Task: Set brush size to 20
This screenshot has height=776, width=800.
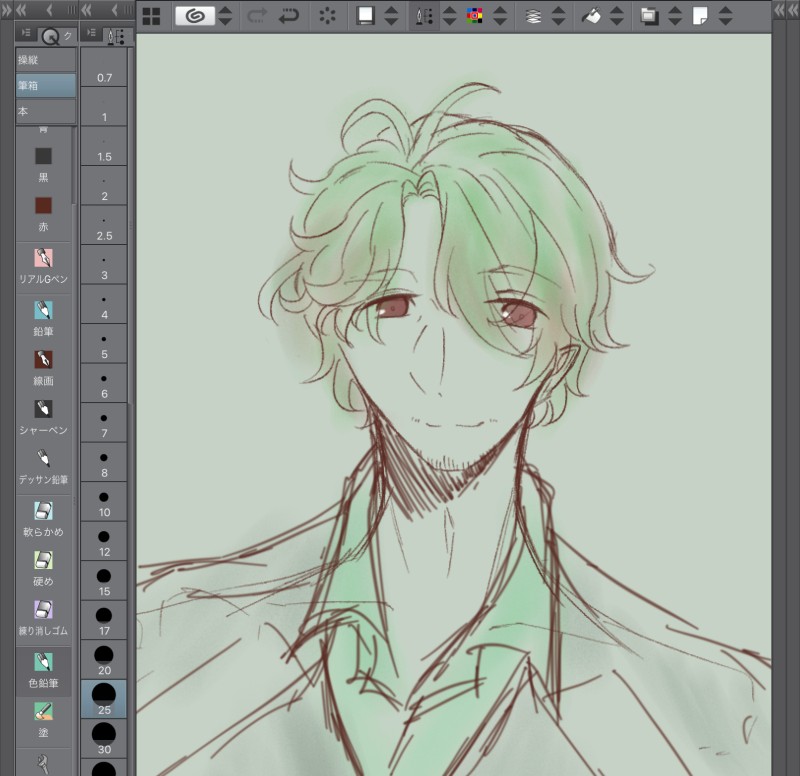Action: pyautogui.click(x=104, y=659)
